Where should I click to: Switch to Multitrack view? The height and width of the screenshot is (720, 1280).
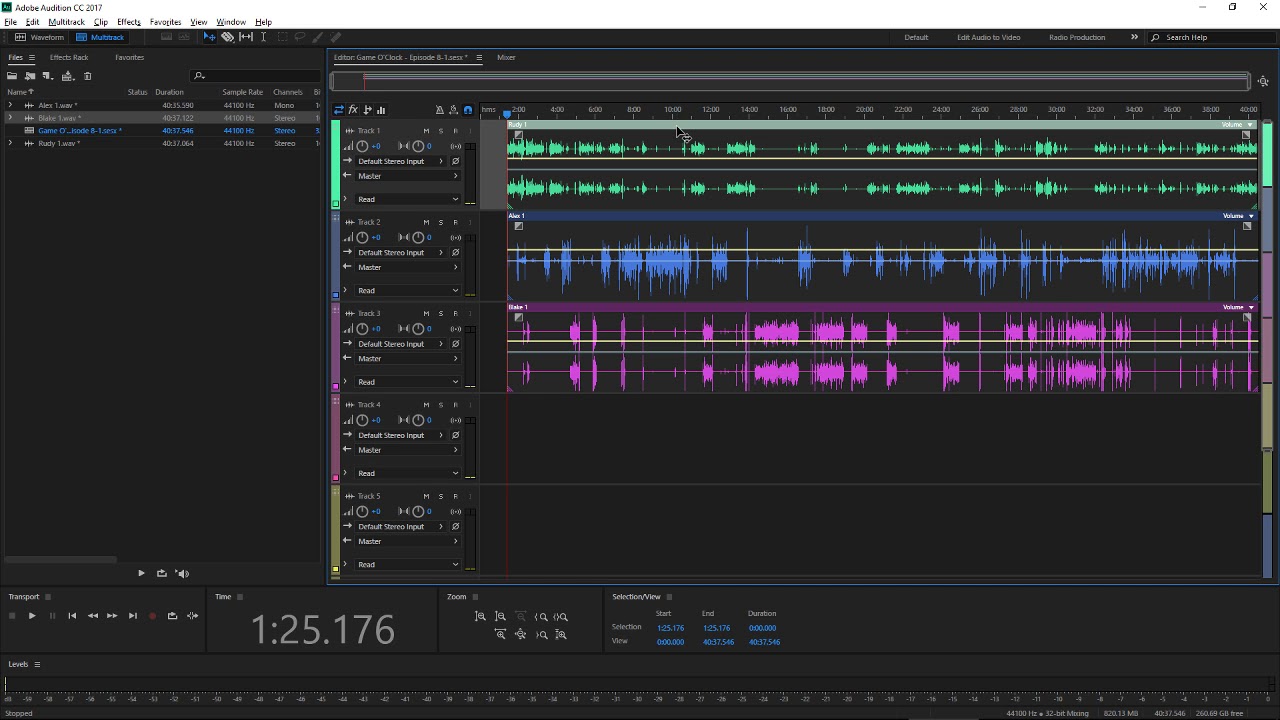pyautogui.click(x=100, y=37)
